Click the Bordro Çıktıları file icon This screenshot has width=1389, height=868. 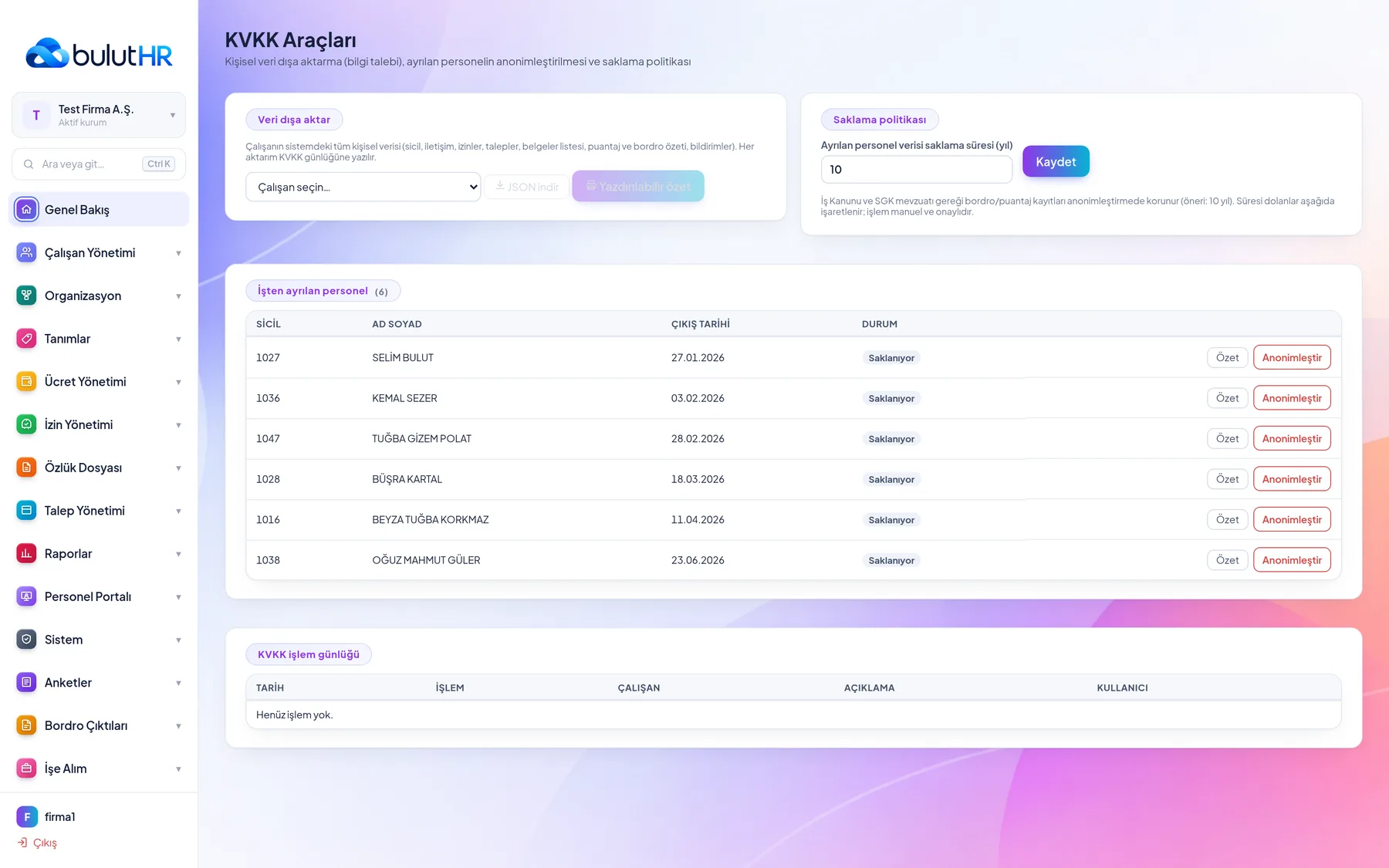[x=26, y=725]
